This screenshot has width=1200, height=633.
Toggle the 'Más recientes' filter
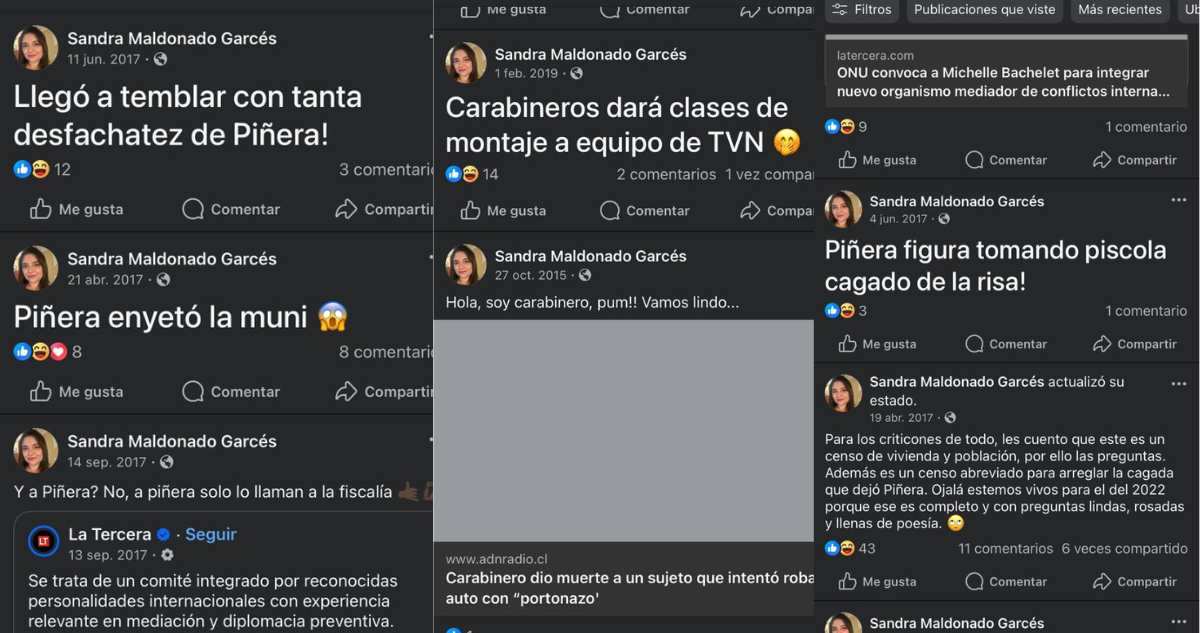pos(1120,10)
